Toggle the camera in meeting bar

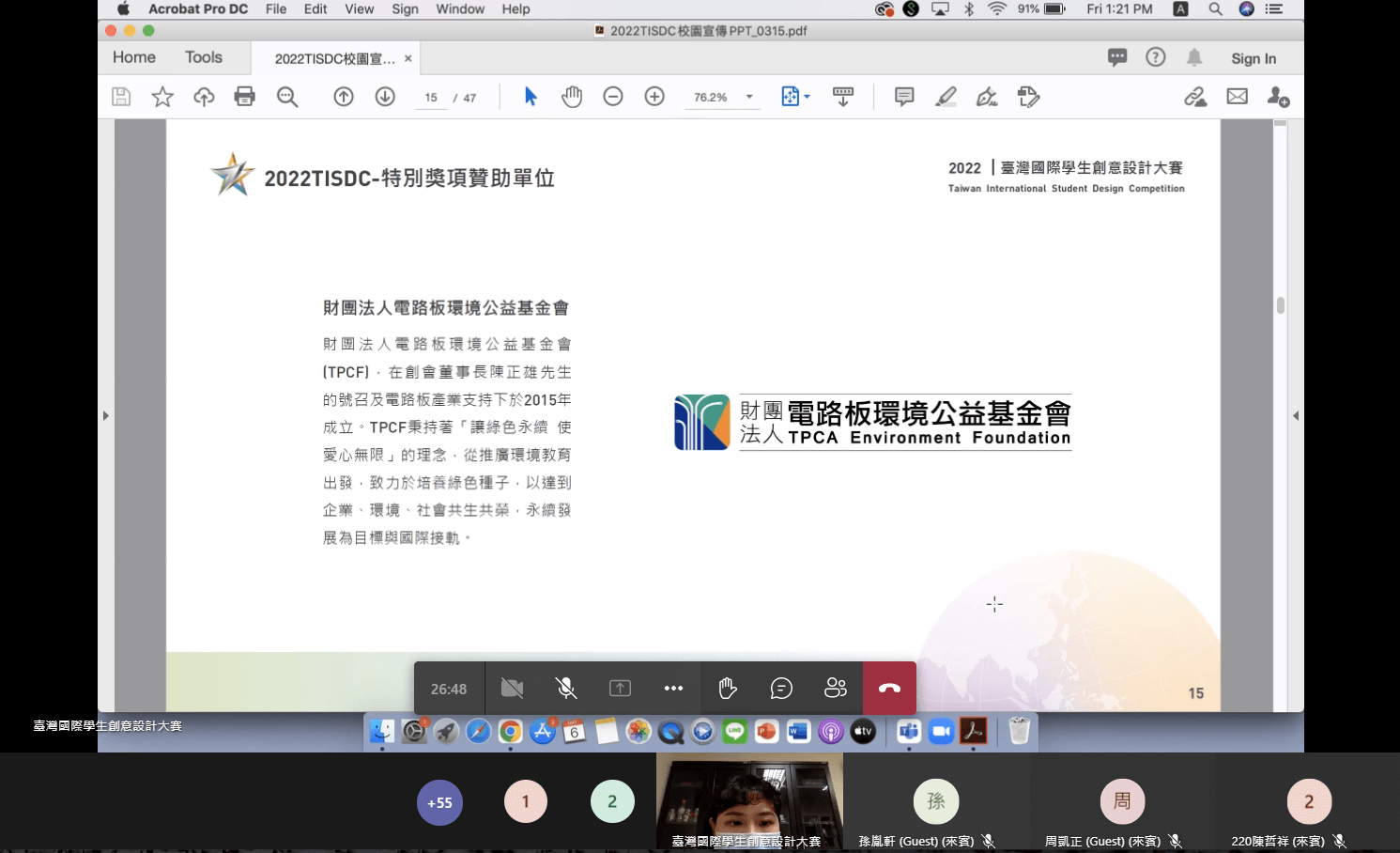click(512, 689)
